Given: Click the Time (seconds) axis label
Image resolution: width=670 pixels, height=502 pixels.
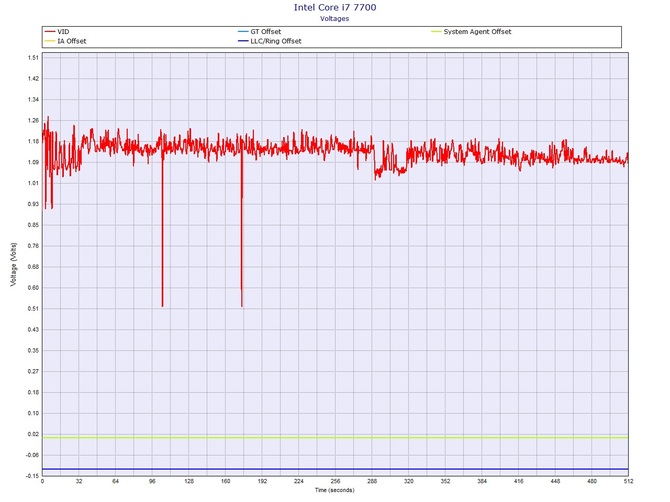Looking at the screenshot, I should 335,490.
